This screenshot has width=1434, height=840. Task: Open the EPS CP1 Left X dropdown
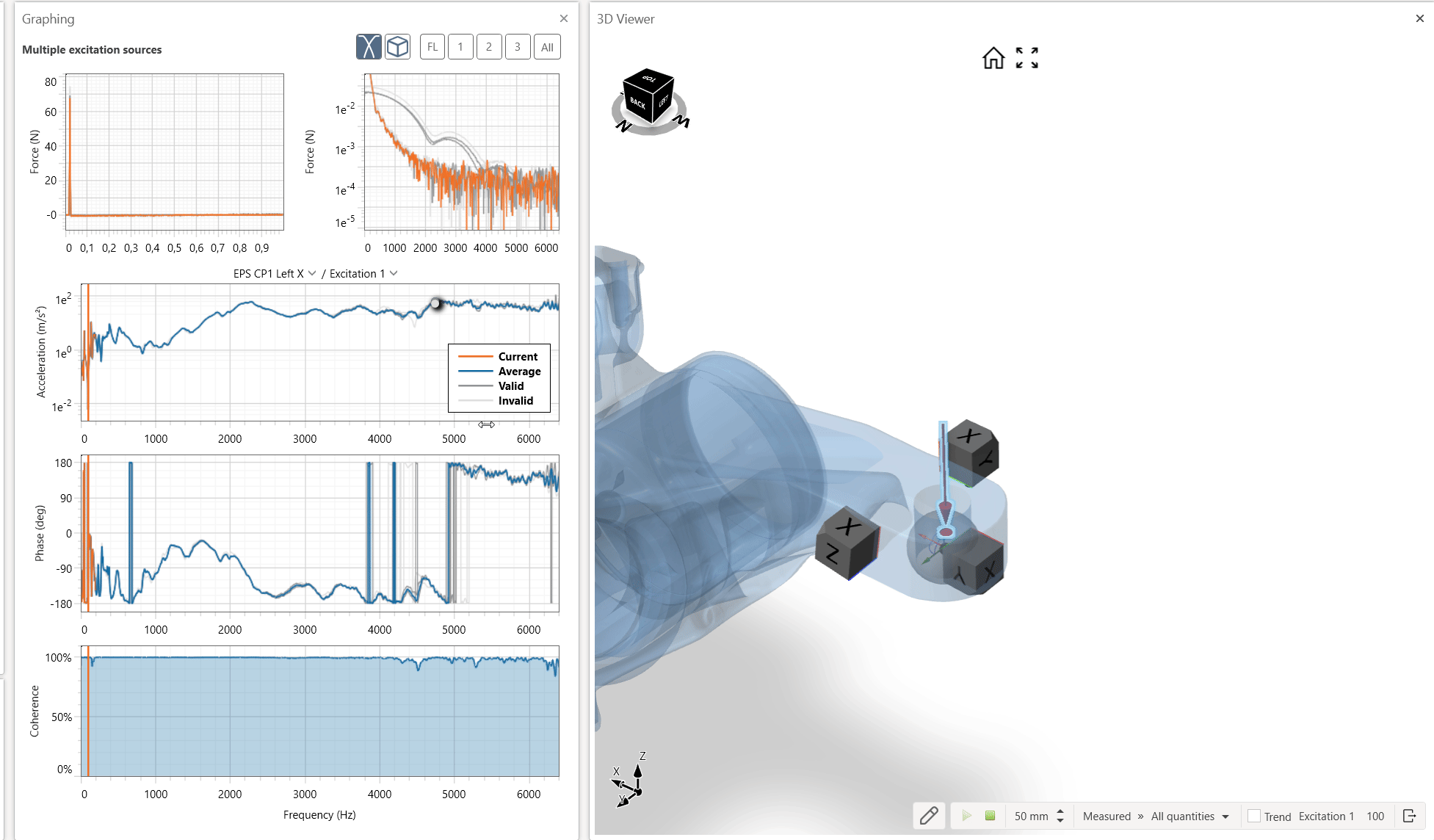[x=275, y=273]
